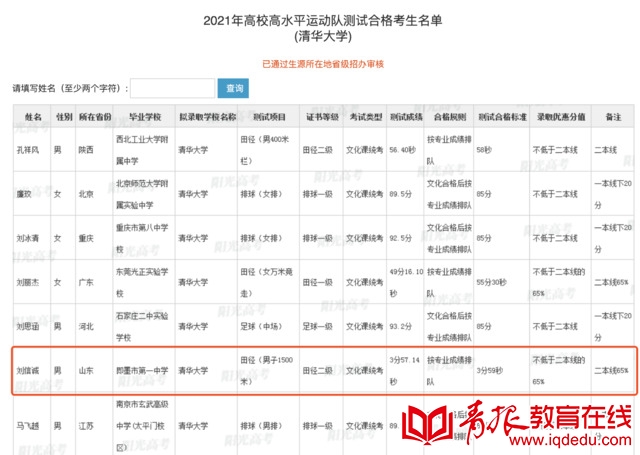Click the 西北工业大学附属中学 school cell

coord(142,150)
